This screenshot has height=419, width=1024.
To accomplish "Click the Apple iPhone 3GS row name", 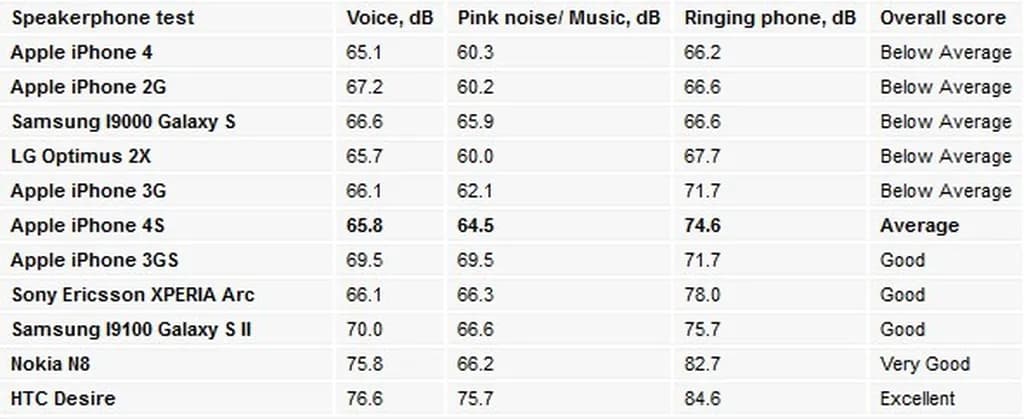I will pos(94,260).
